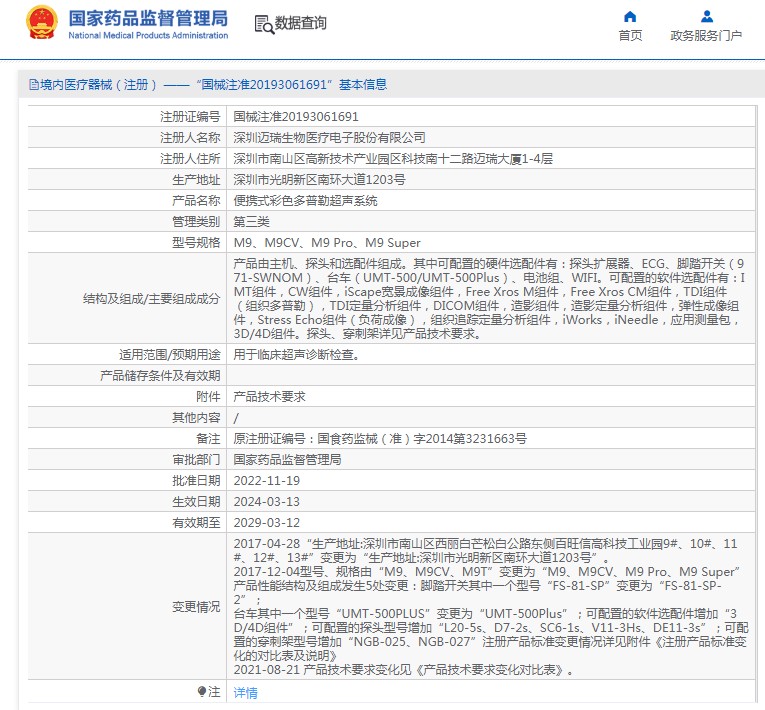Click the 国家药品监督管理局 title text
The width and height of the screenshot is (765, 710).
[148, 18]
